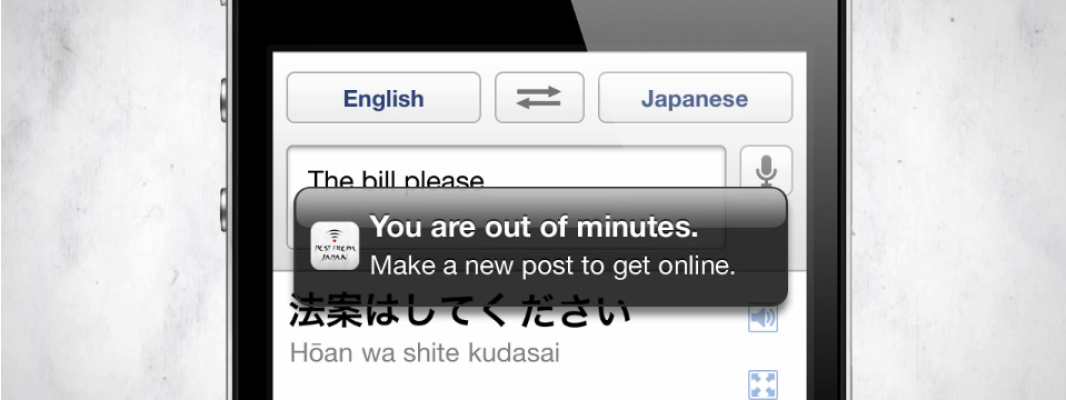Expand the translation with the fullscreen arrows icon
Screen dimensions: 1066x400
point(763,384)
